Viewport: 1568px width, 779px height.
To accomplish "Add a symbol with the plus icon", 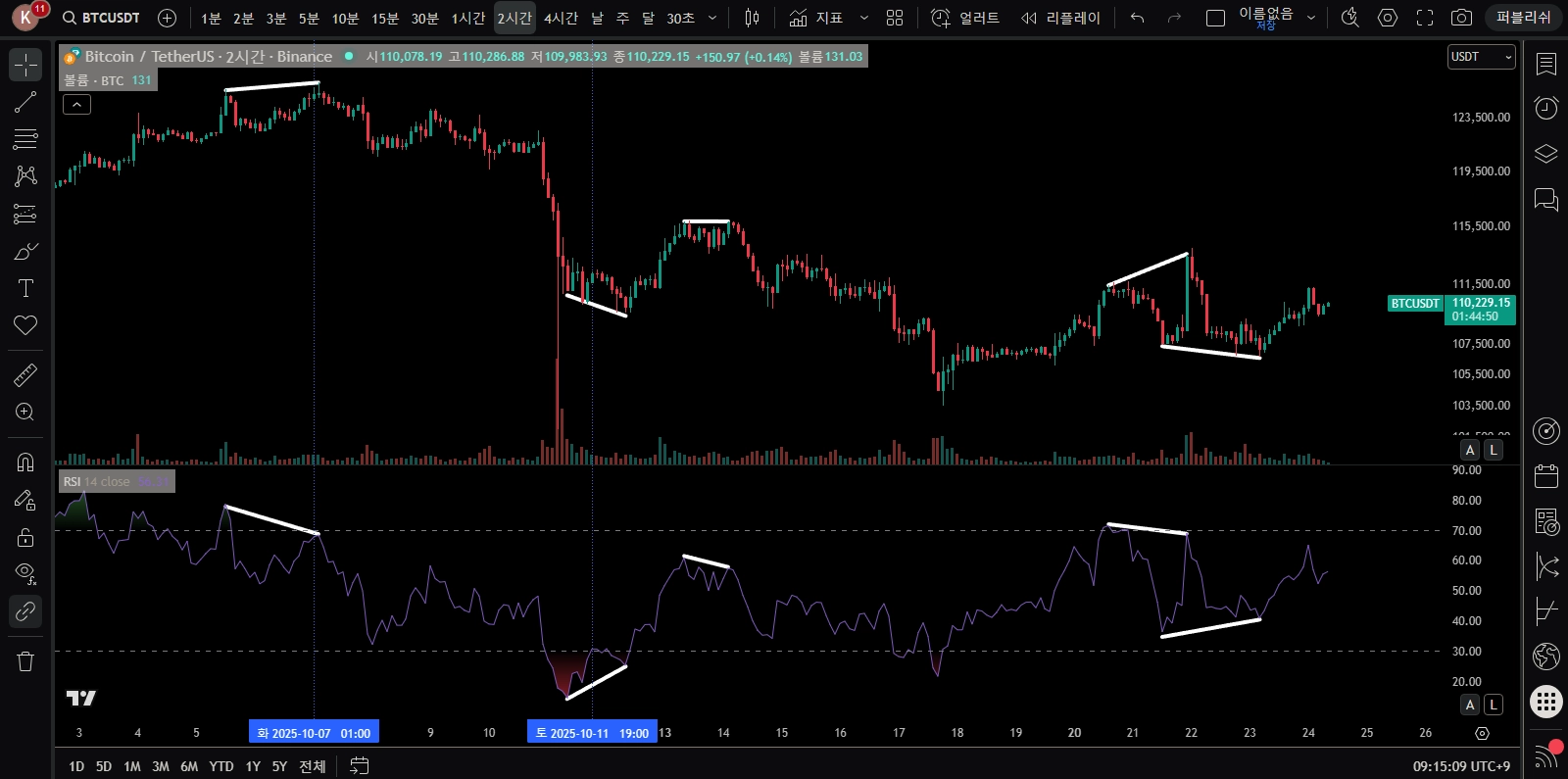I will [168, 18].
